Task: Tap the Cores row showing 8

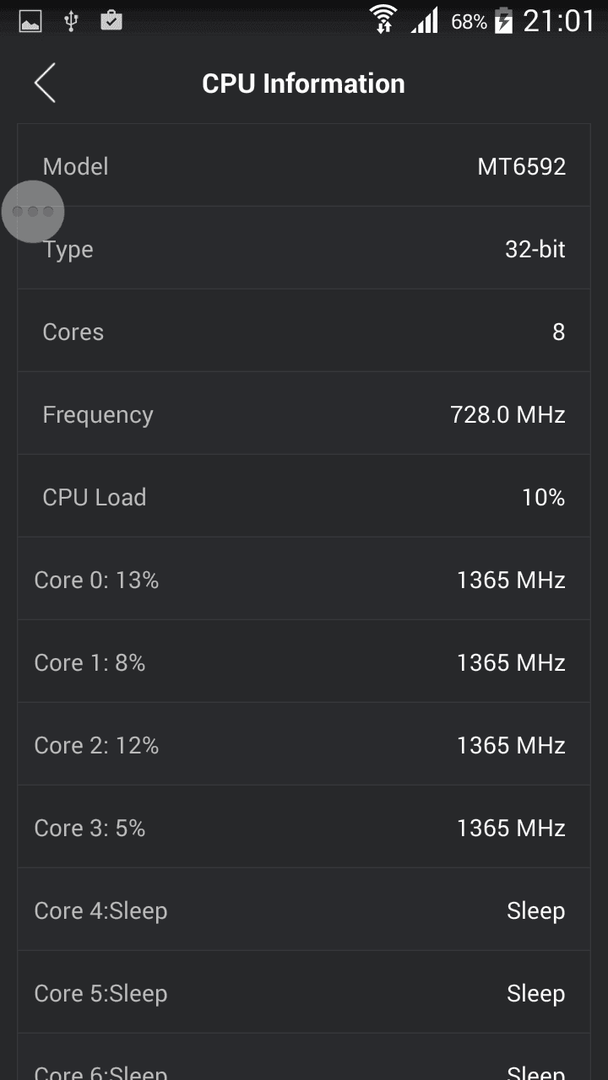Action: 304,331
